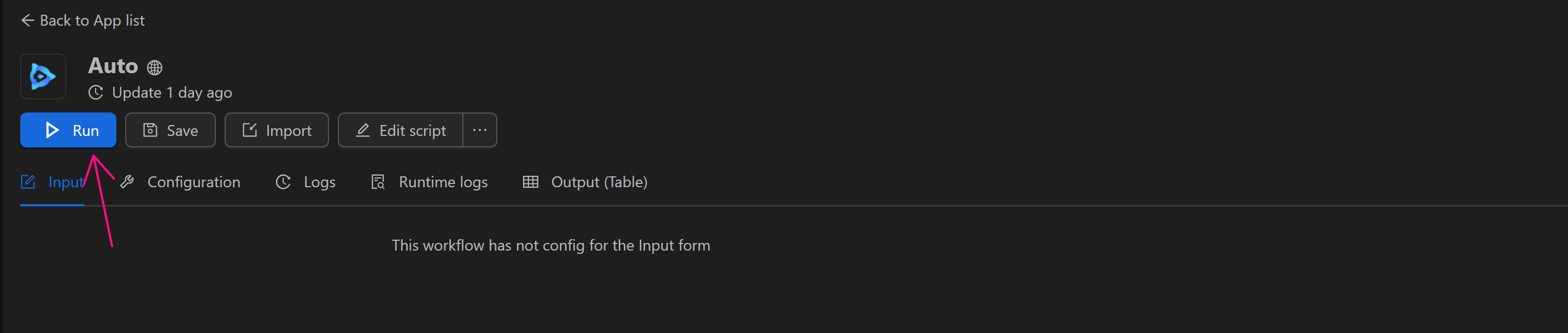This screenshot has height=333, width=1568.
Task: Click the workflow Input form message
Action: [550, 246]
